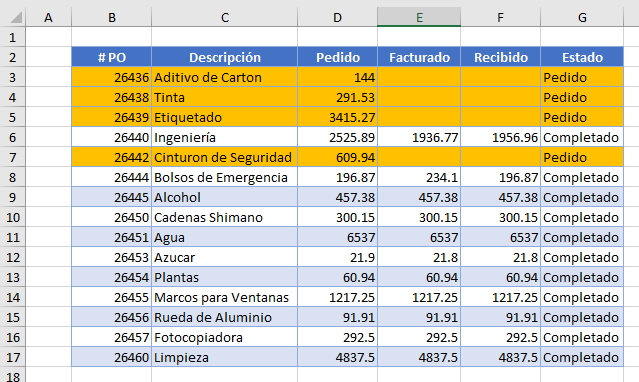Select the value 2525.89
Screen dimensions: 639x382
pyautogui.click(x=337, y=137)
